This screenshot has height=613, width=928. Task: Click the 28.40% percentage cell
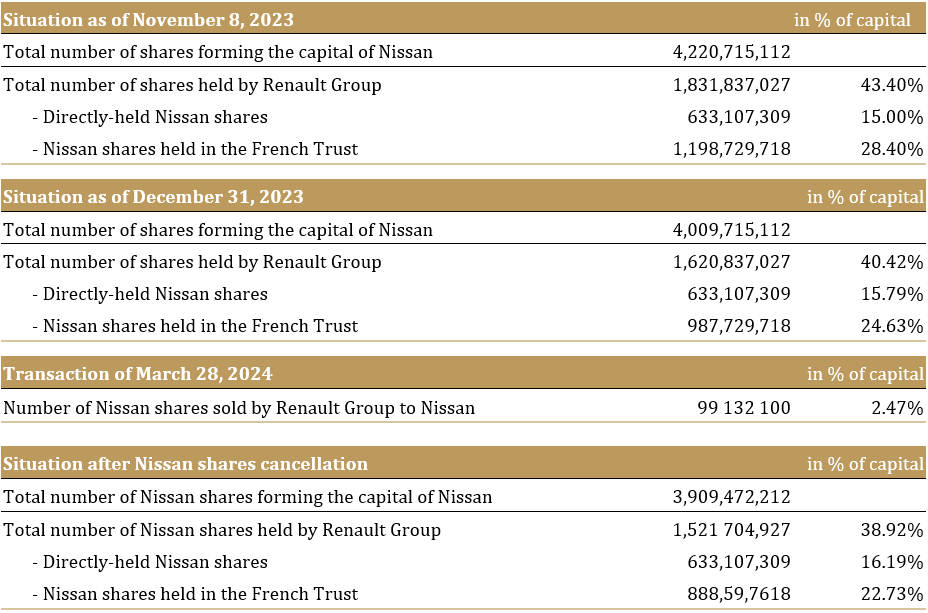(891, 149)
